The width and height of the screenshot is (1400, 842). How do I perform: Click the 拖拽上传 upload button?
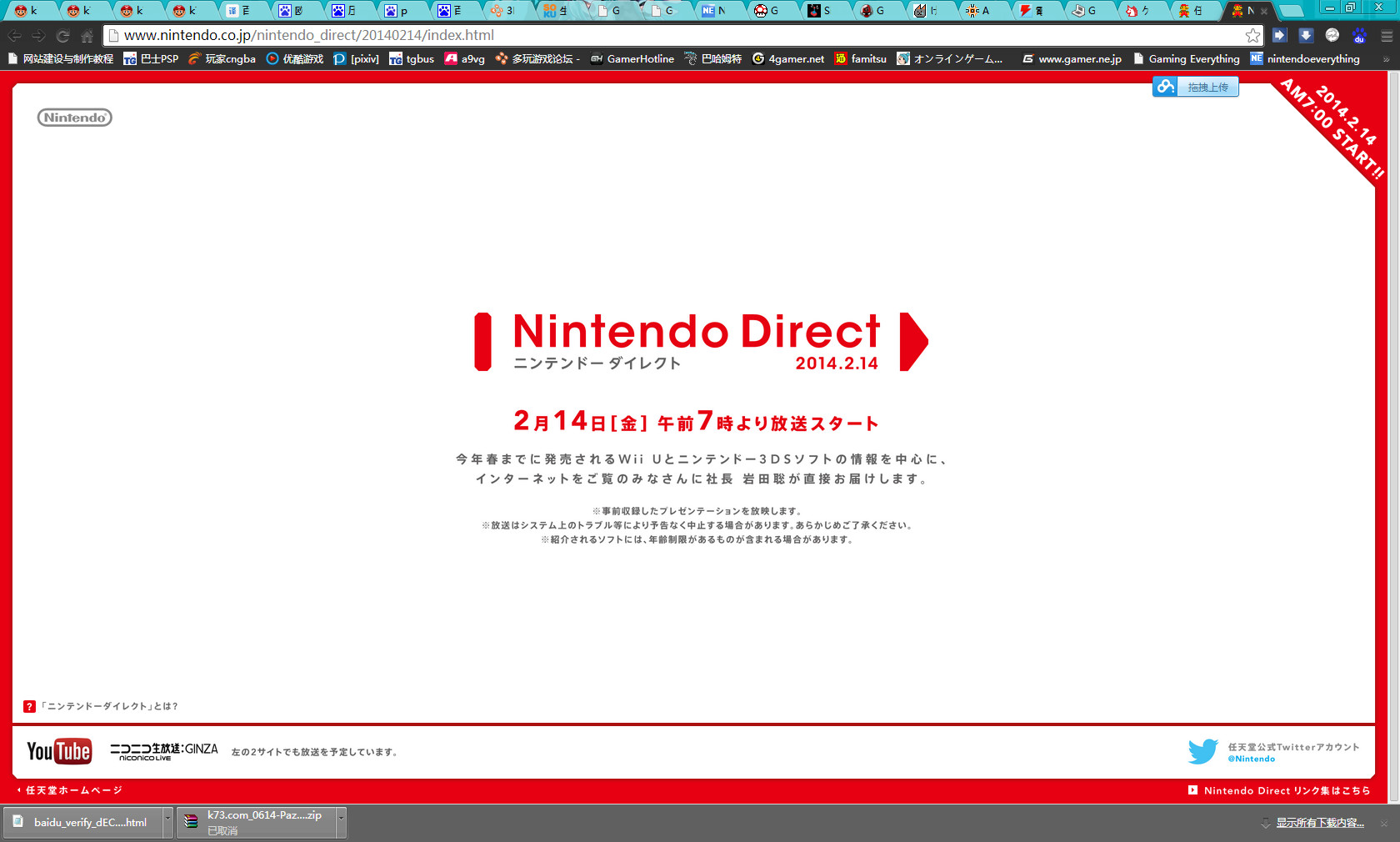pyautogui.click(x=1196, y=87)
